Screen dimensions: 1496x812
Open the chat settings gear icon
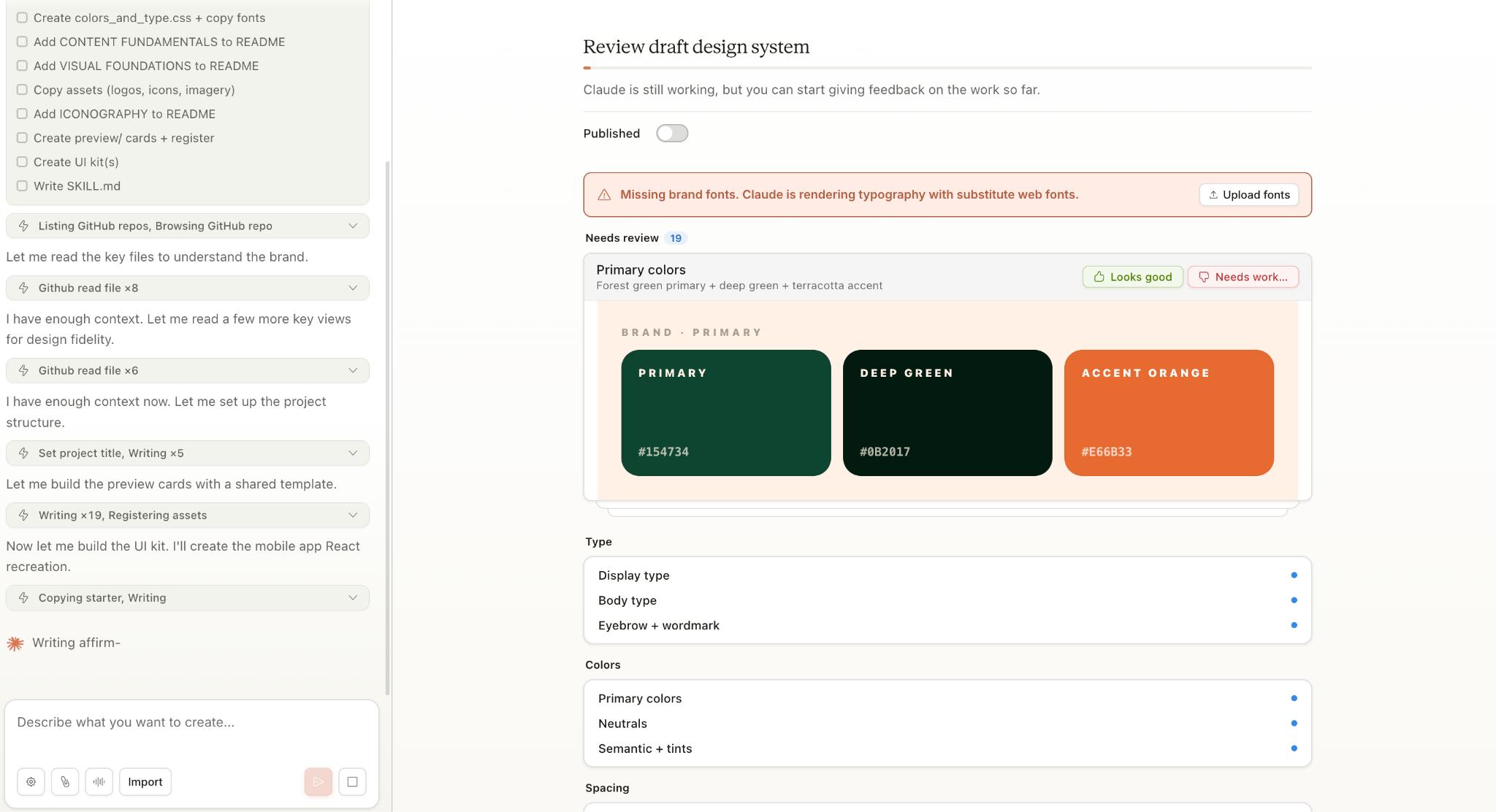(31, 781)
